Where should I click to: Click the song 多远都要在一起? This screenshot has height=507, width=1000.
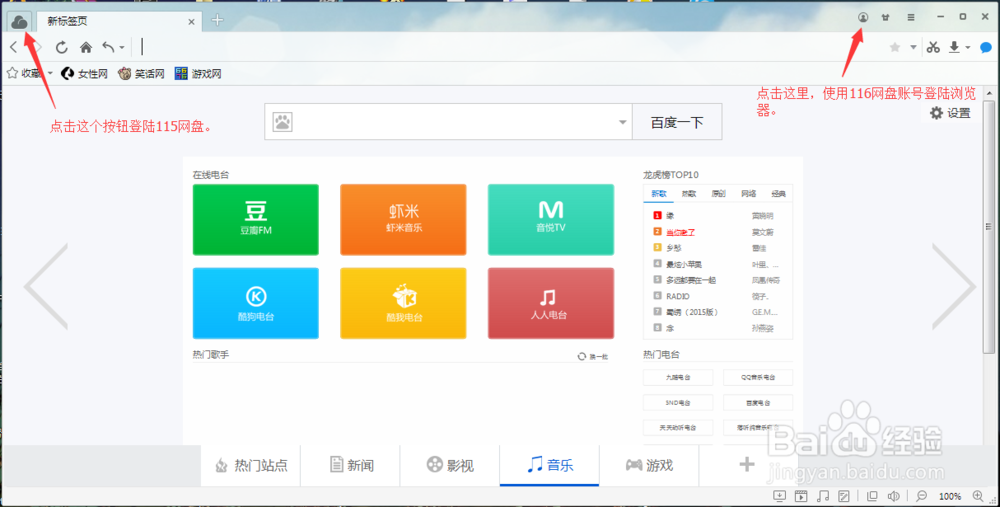691,280
